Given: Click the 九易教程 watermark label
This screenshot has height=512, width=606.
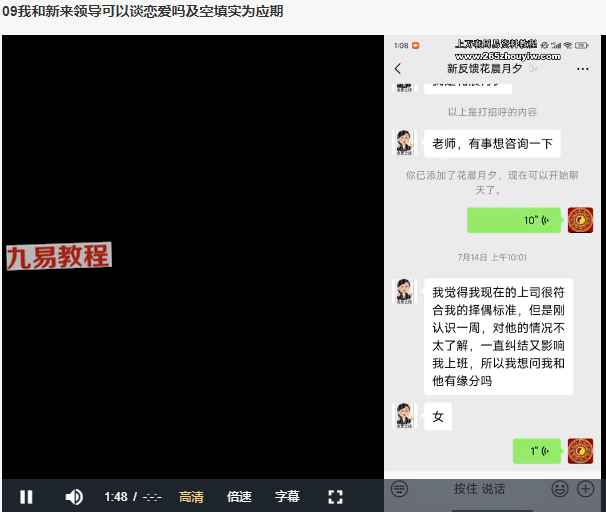Looking at the screenshot, I should pyautogui.click(x=58, y=256).
